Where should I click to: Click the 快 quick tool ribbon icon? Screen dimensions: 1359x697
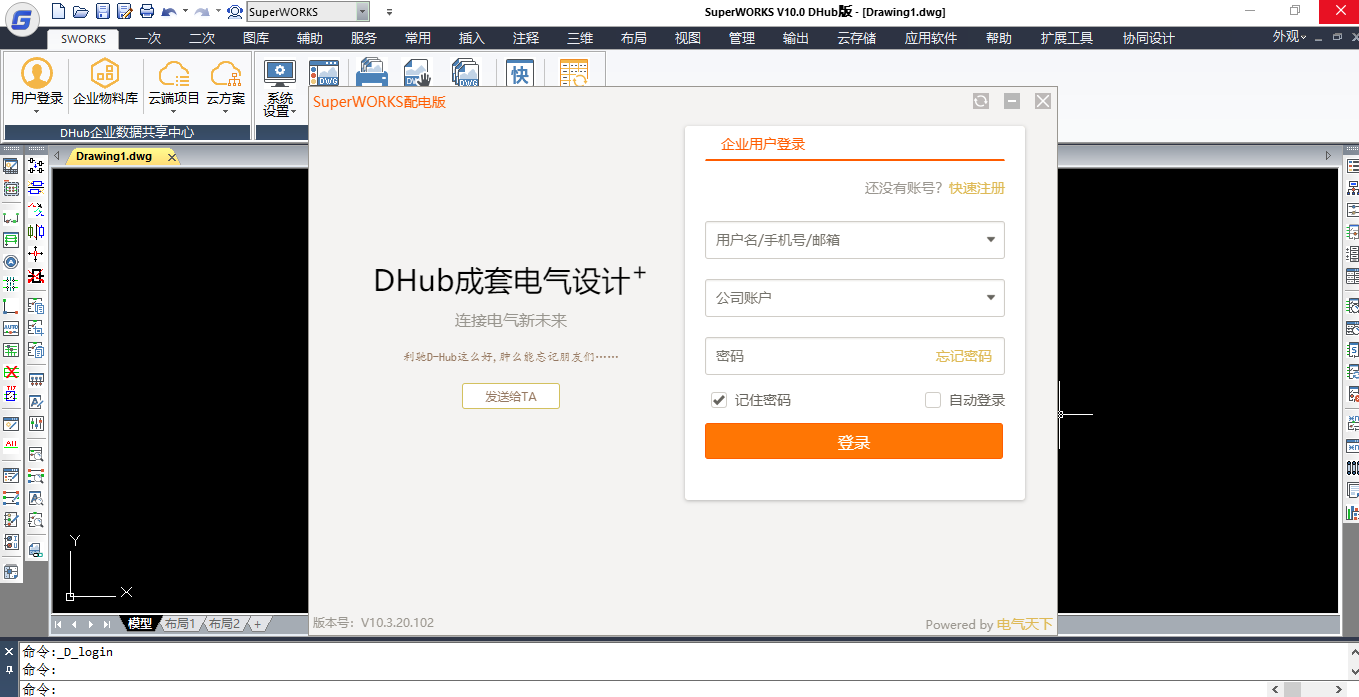pyautogui.click(x=520, y=74)
